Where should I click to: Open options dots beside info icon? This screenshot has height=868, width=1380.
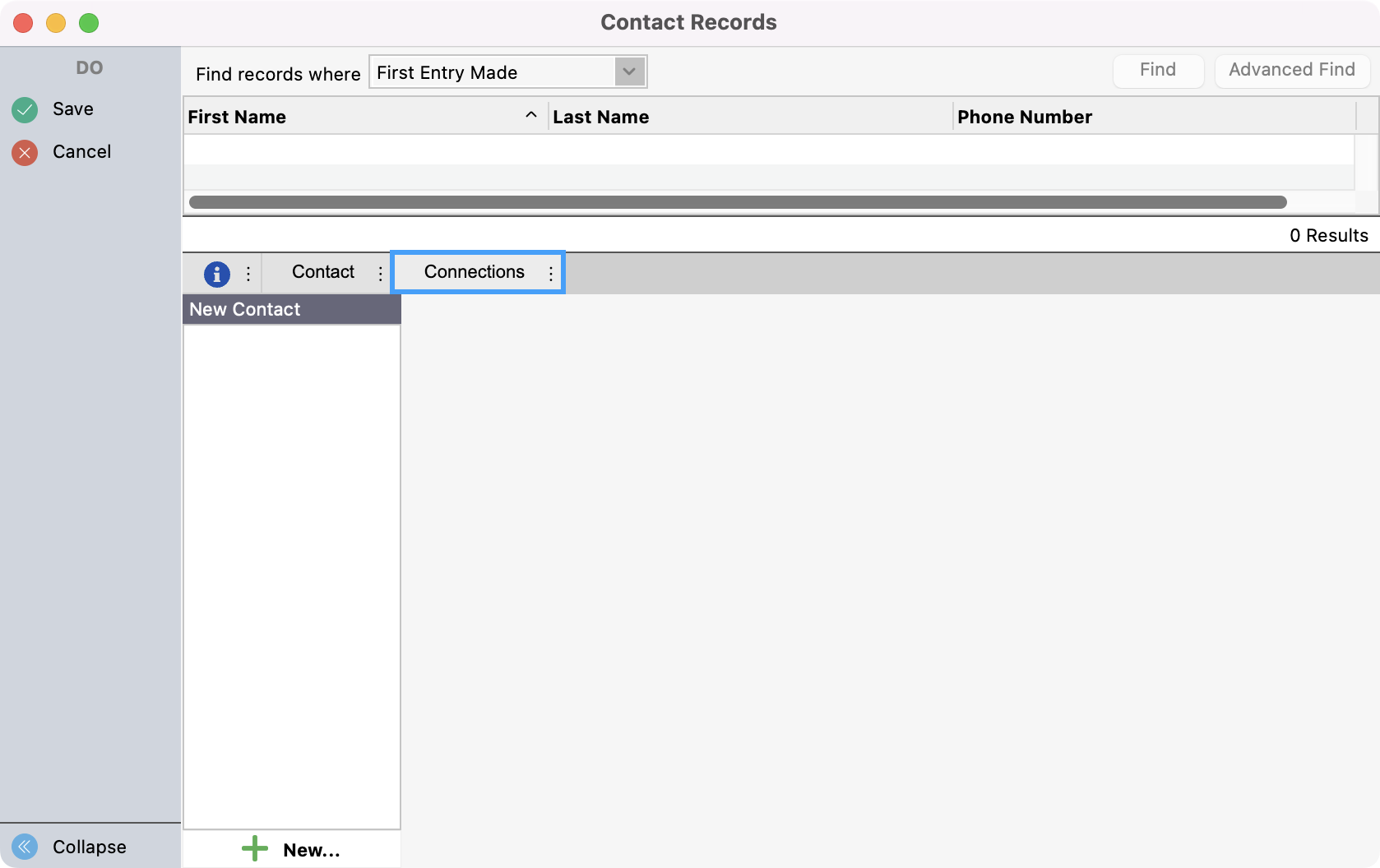point(248,273)
